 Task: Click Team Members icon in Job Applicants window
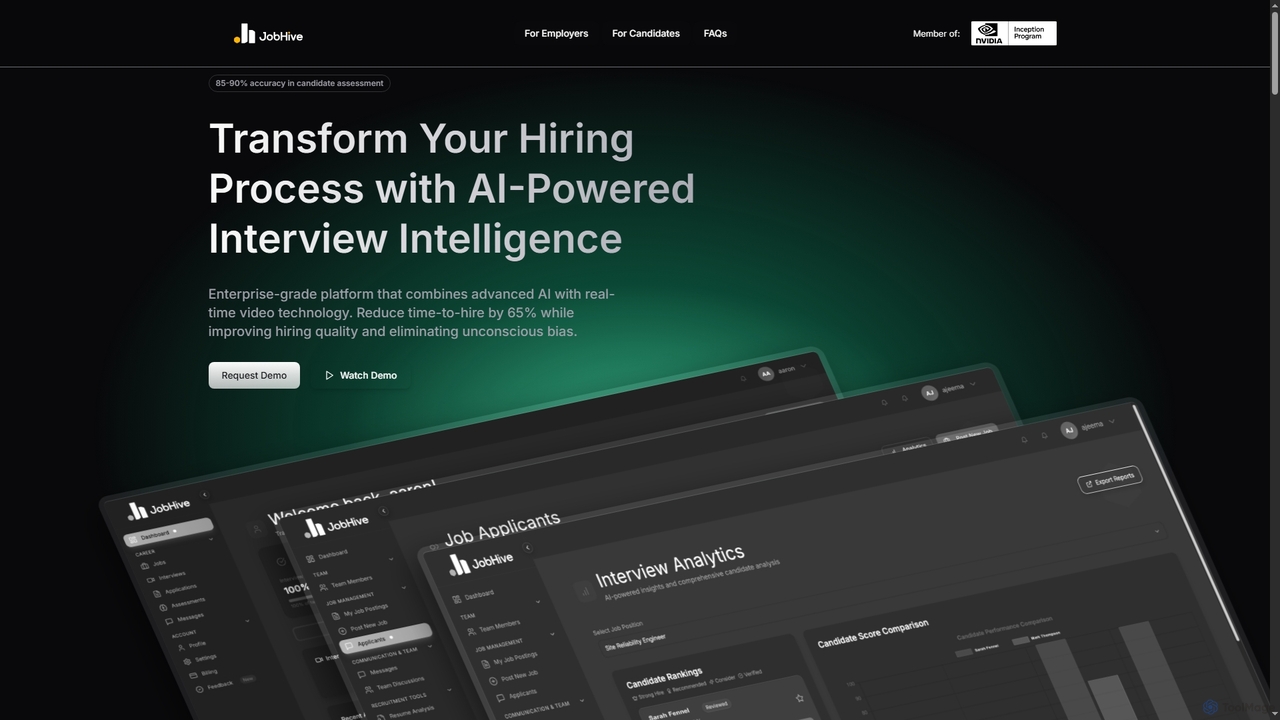point(323,587)
